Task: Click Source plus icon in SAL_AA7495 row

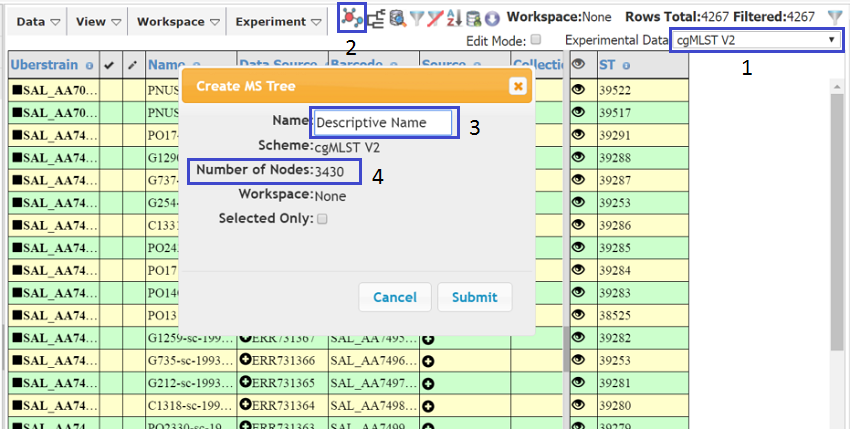Action: 428,339
